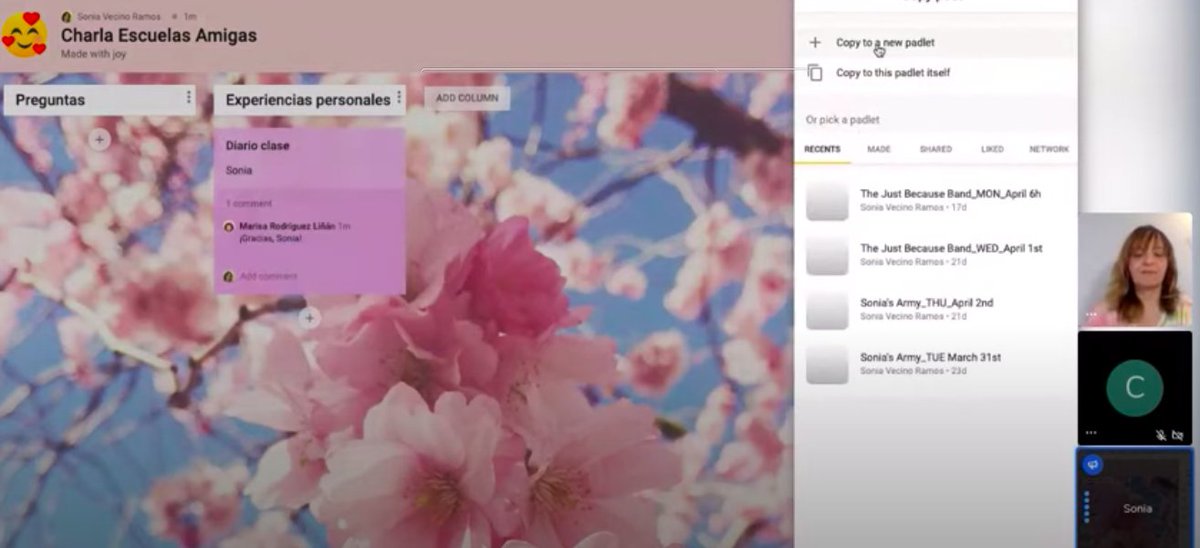1200x548 pixels.
Task: Switch to the NETWORK tab
Action: [x=1049, y=149]
